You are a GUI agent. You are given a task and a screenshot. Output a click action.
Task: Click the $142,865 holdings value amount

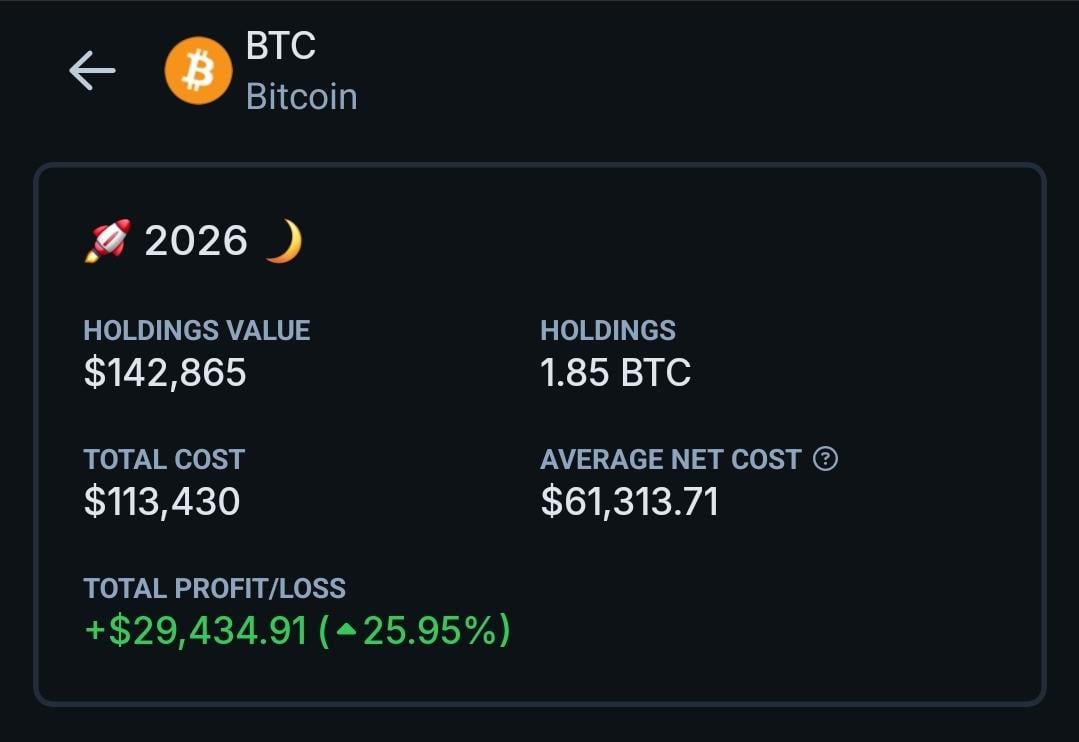tap(165, 373)
